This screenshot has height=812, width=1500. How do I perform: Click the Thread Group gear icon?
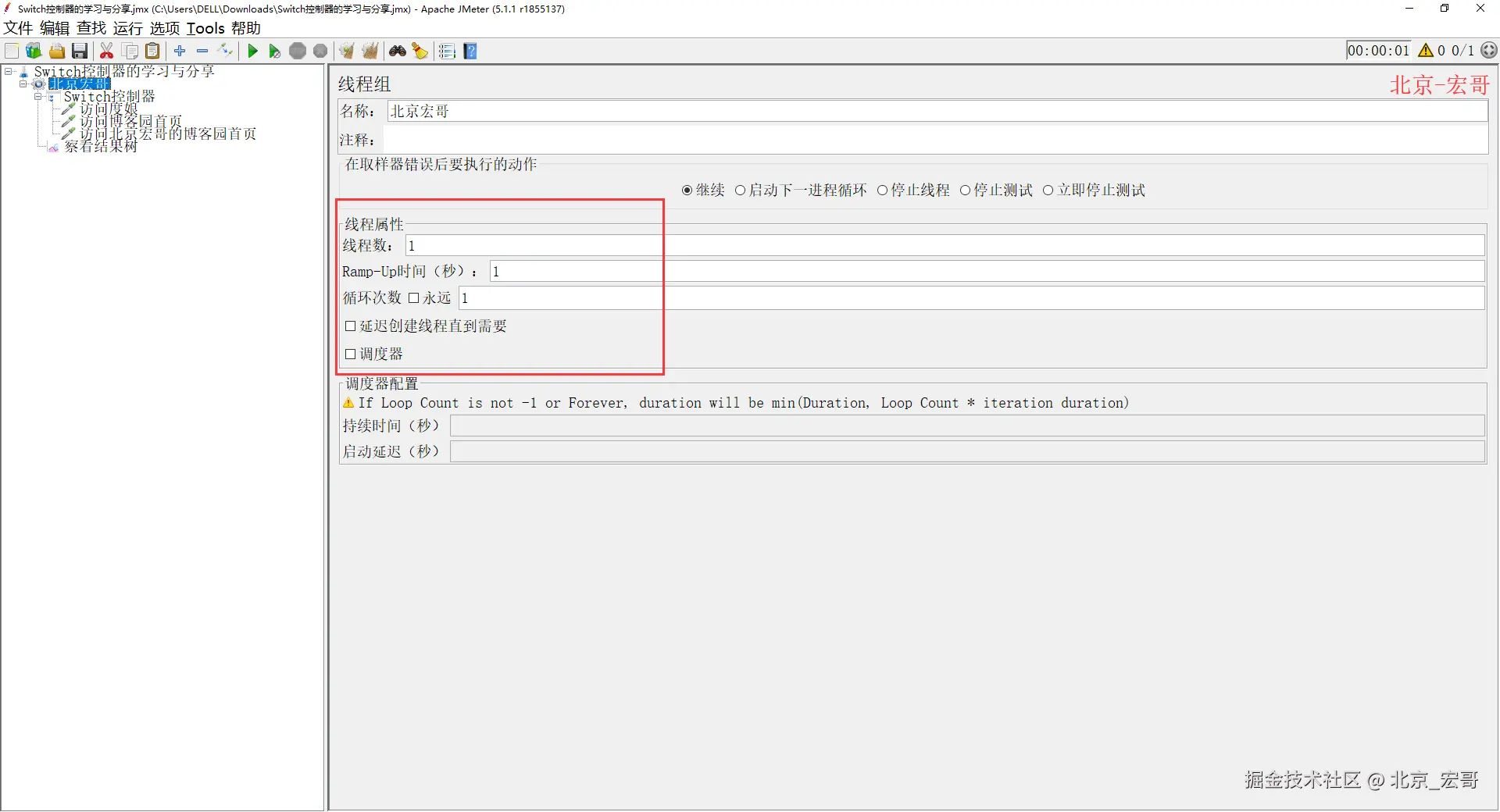tap(38, 84)
